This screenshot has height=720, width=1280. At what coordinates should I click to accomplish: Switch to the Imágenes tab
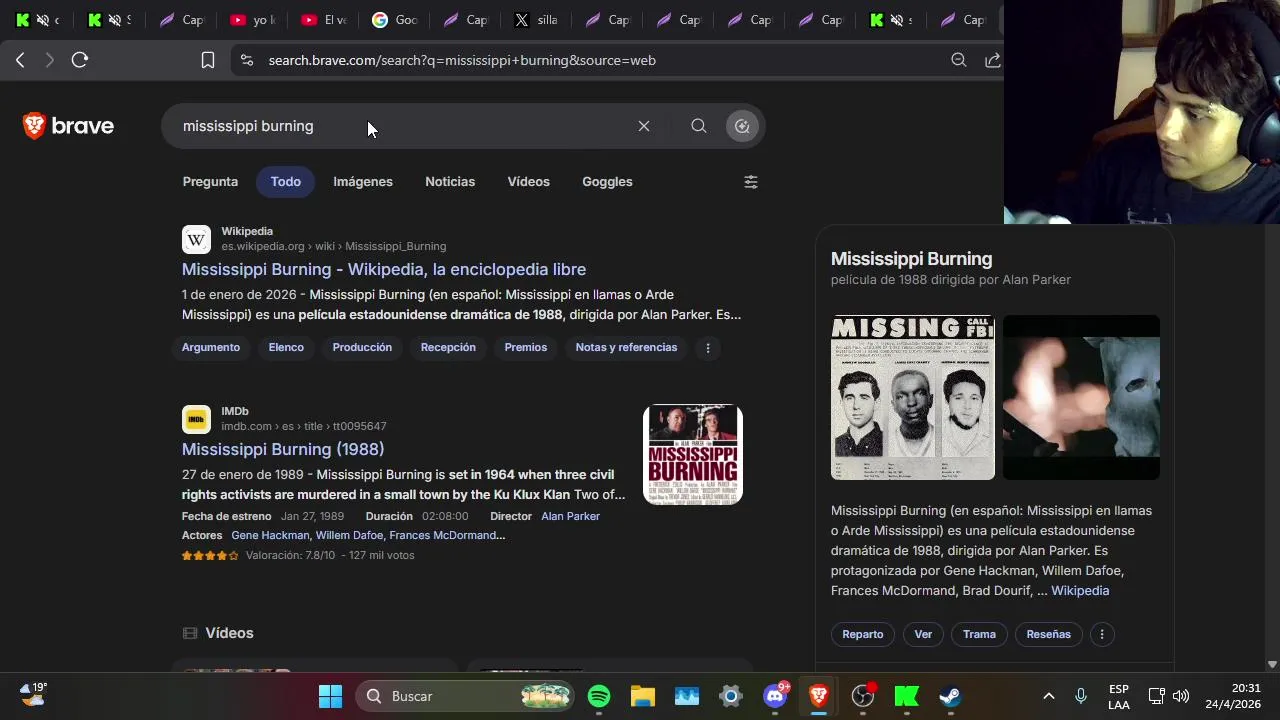(363, 182)
